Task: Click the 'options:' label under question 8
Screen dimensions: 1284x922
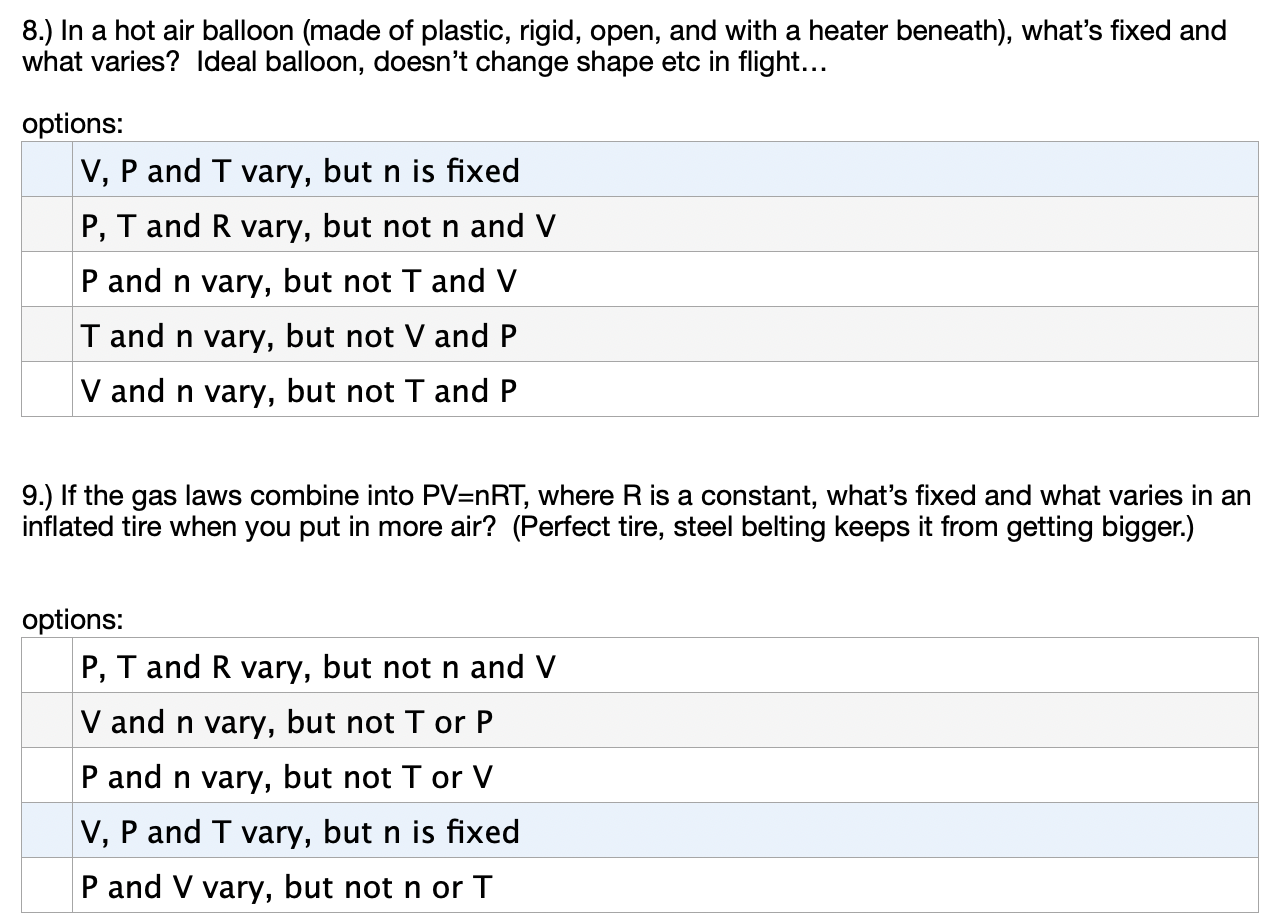Action: pos(73,124)
